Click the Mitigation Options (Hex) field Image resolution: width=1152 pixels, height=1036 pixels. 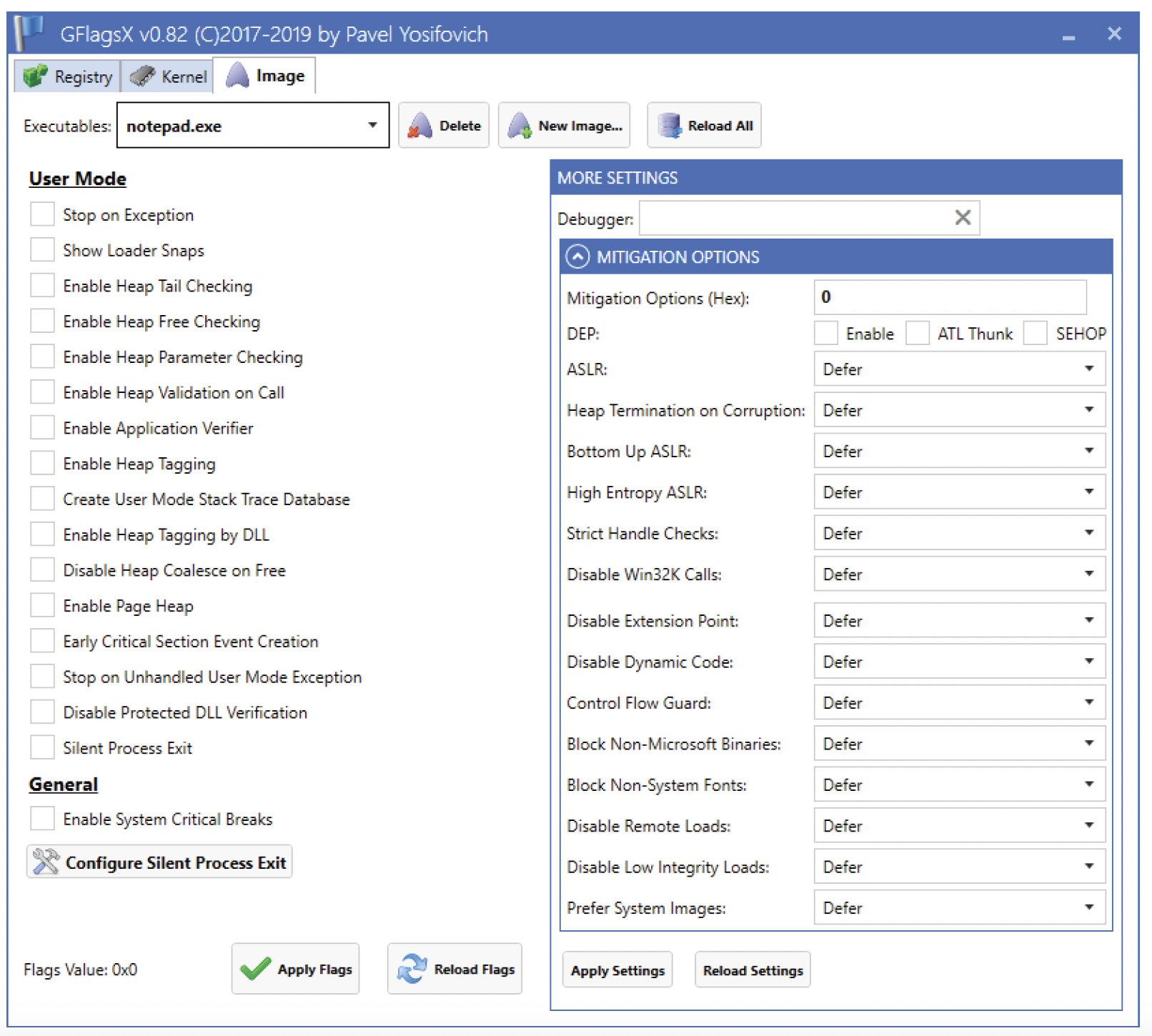pyautogui.click(x=950, y=297)
